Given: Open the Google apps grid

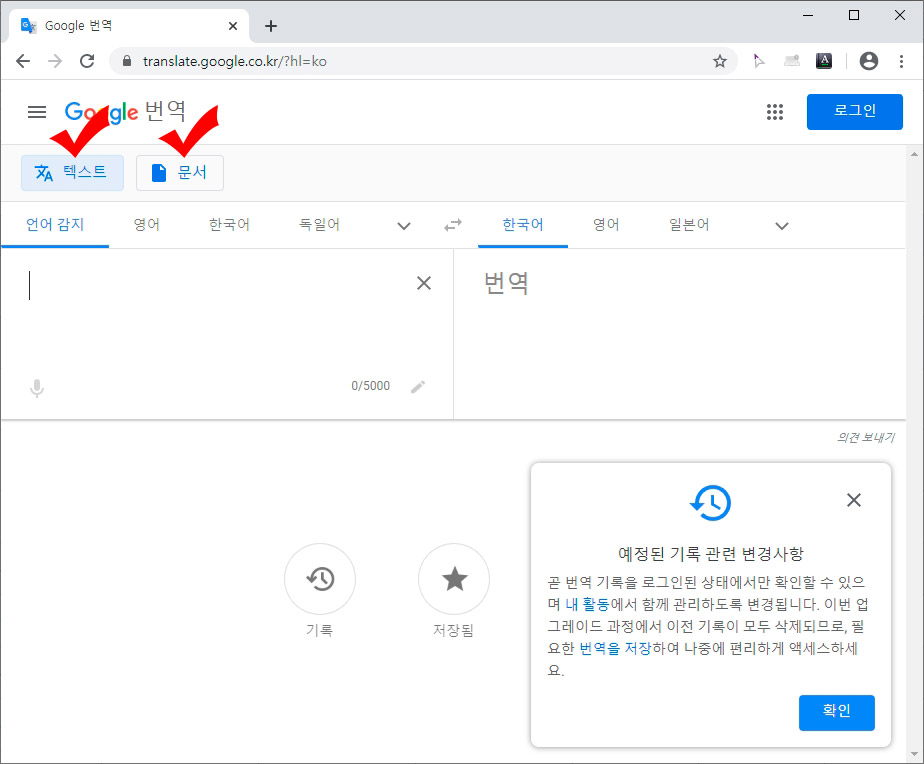Looking at the screenshot, I should 775,111.
